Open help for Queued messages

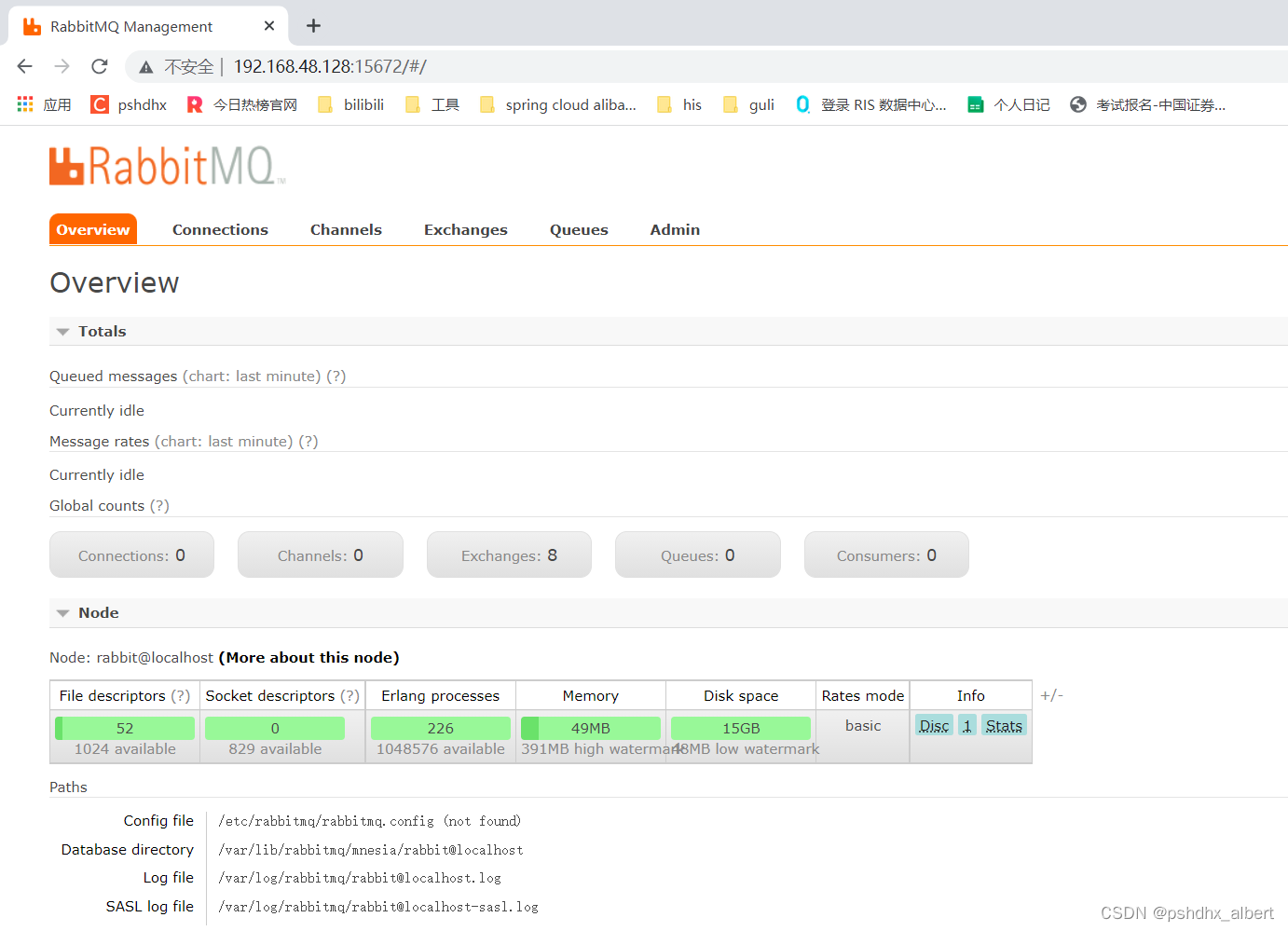point(336,377)
